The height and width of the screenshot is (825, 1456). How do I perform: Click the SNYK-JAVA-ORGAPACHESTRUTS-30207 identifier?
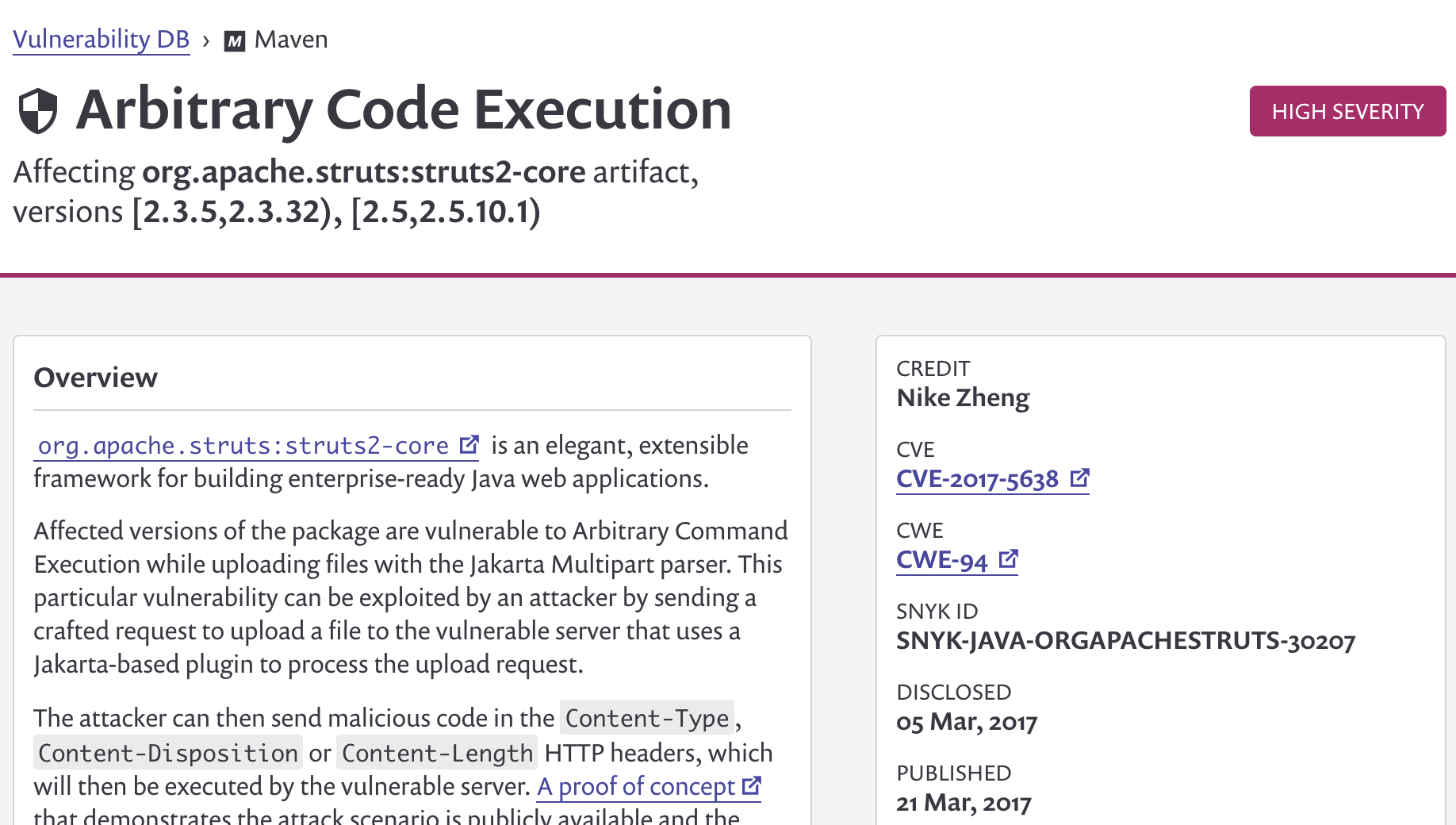tap(1125, 641)
